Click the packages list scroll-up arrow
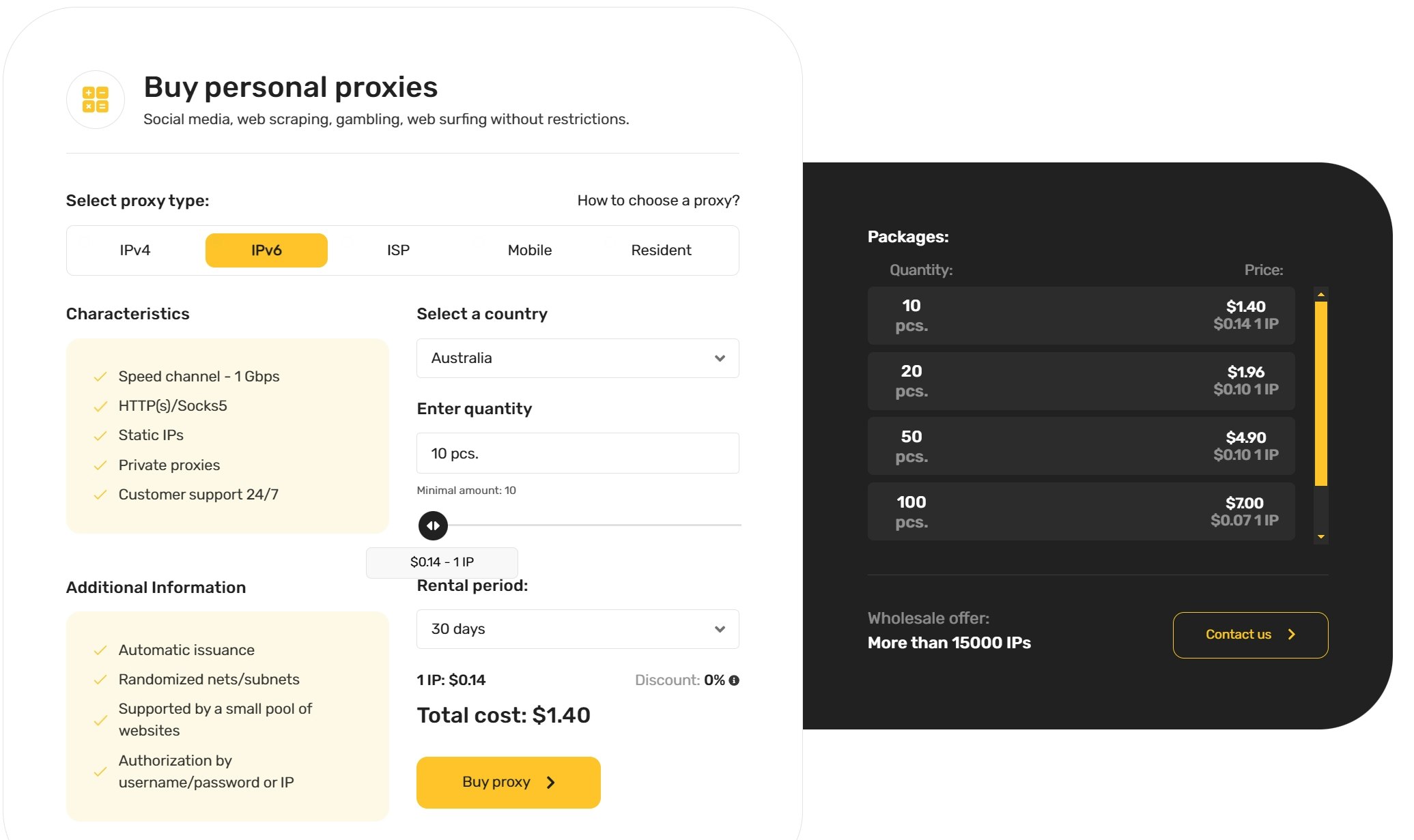This screenshot has width=1414, height=840. click(1321, 294)
